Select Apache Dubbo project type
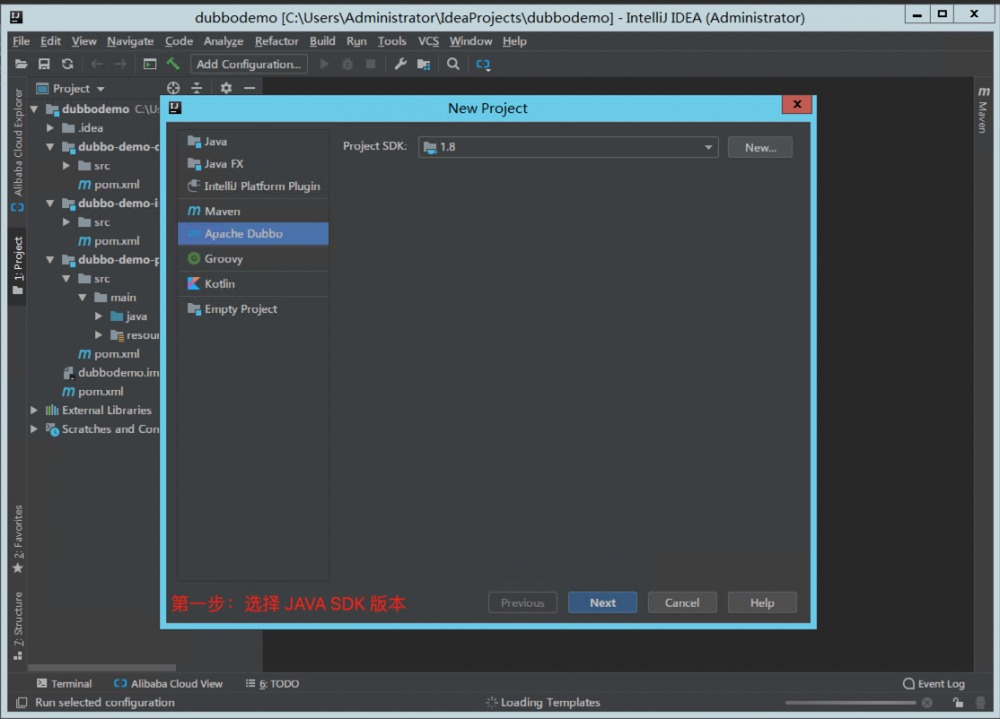This screenshot has height=719, width=1000. tap(253, 233)
